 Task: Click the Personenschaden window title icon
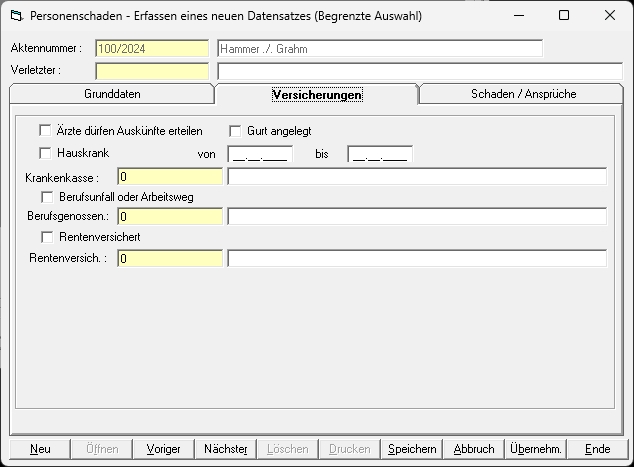tap(17, 16)
